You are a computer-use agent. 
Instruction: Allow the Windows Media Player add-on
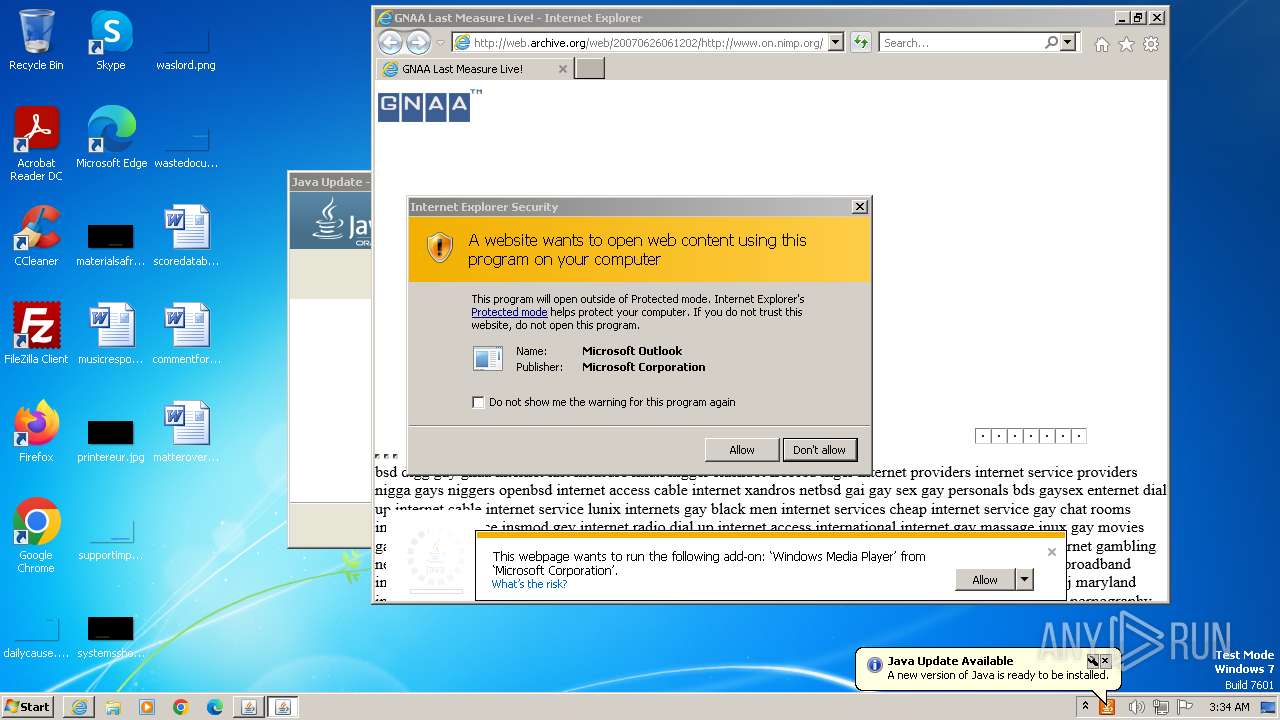[985, 580]
